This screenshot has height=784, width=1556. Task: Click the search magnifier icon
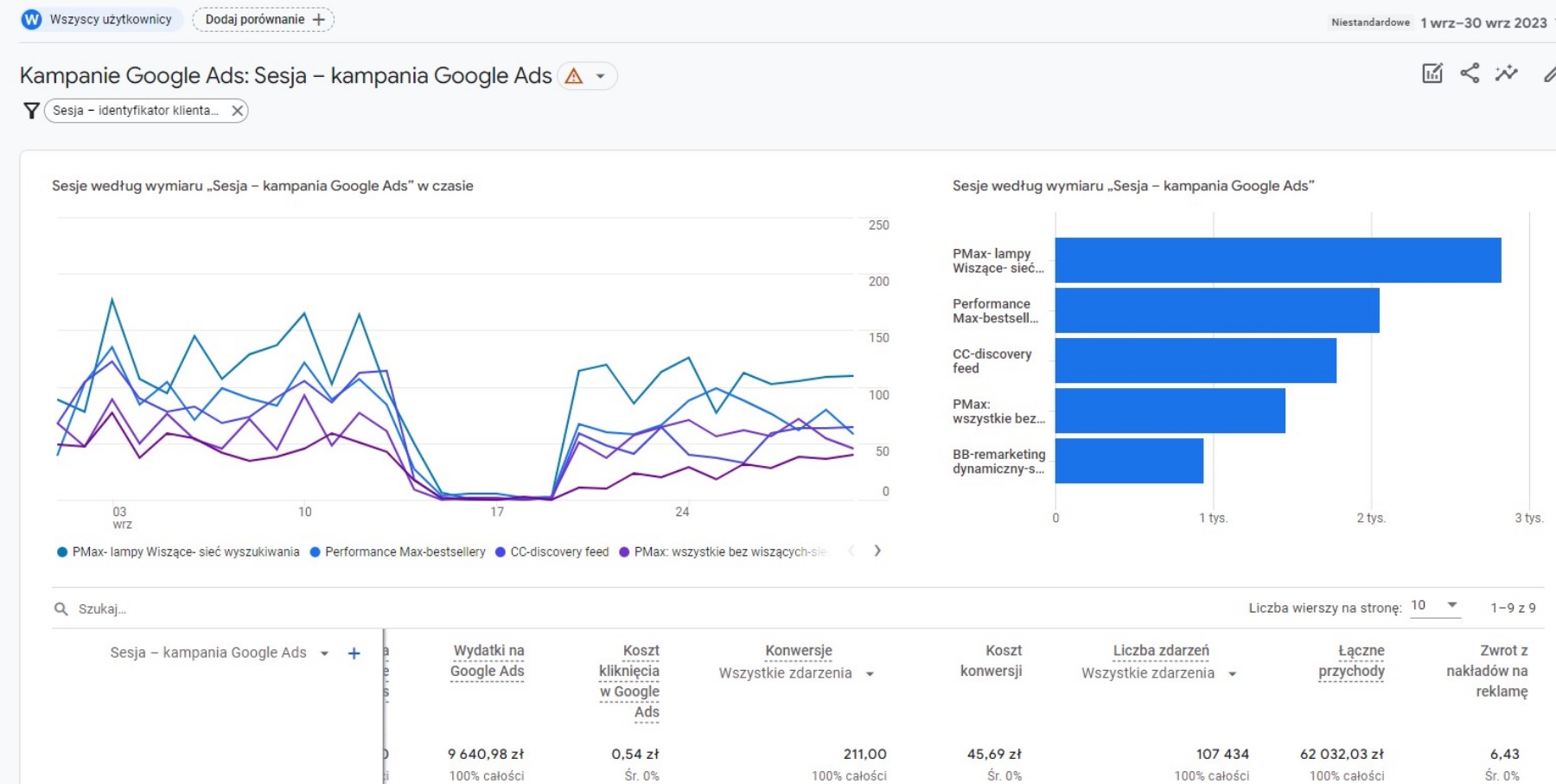pos(61,609)
